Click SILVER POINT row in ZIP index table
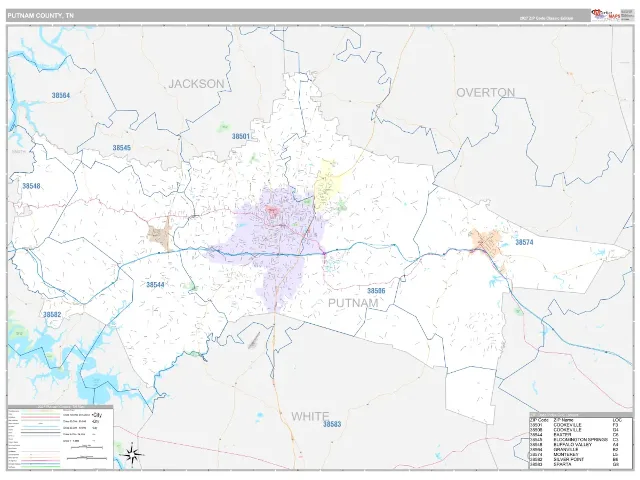This screenshot has height=480, width=640. [575, 460]
